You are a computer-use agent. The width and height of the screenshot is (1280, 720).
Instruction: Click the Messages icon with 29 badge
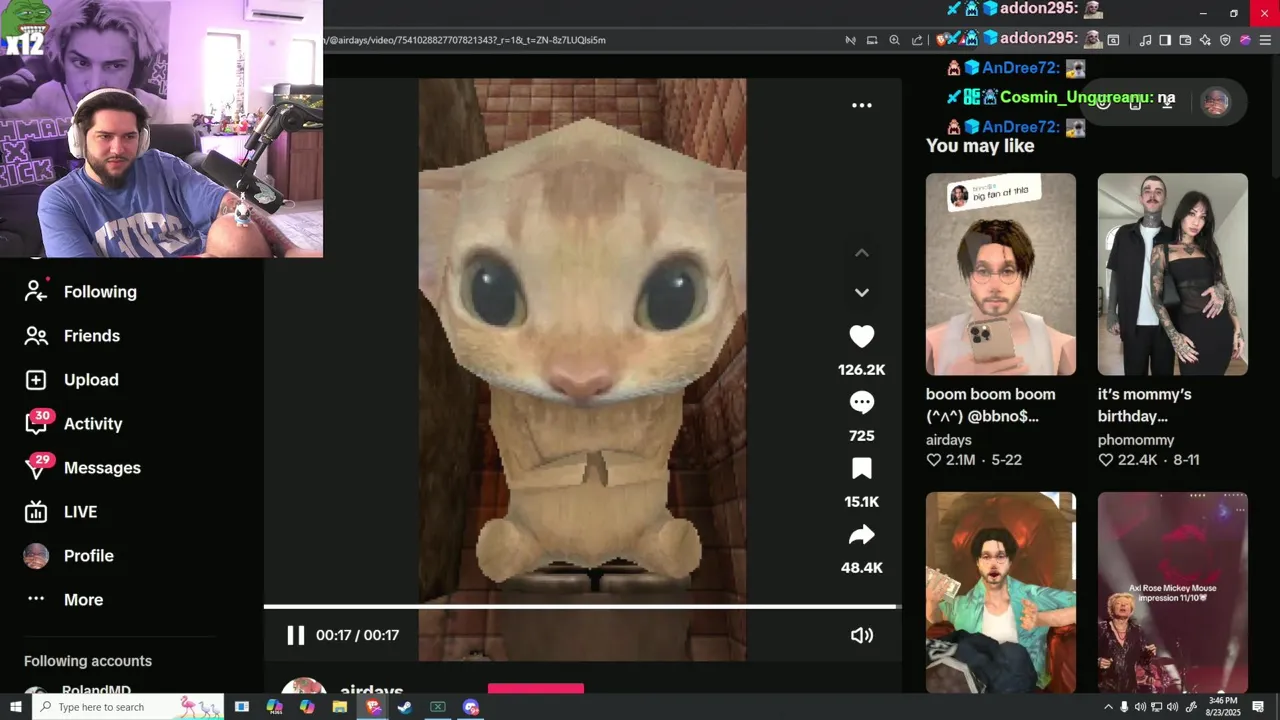pos(36,467)
